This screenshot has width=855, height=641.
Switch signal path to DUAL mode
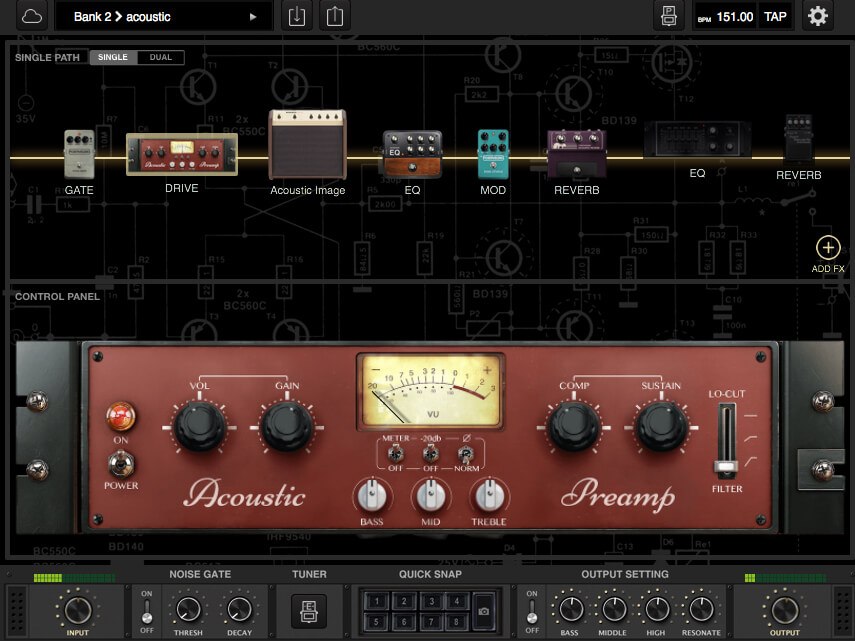(160, 57)
